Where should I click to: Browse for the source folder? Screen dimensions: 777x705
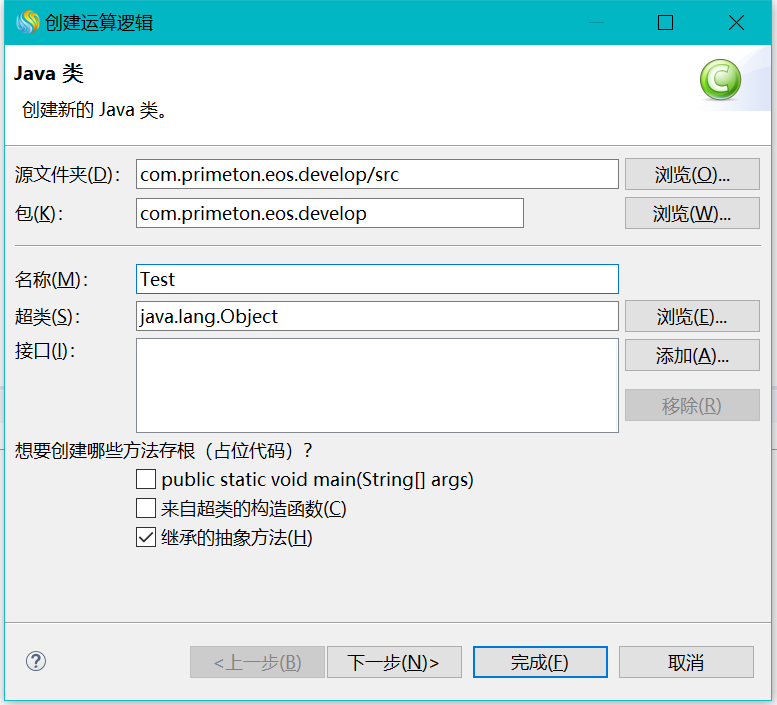click(x=692, y=174)
